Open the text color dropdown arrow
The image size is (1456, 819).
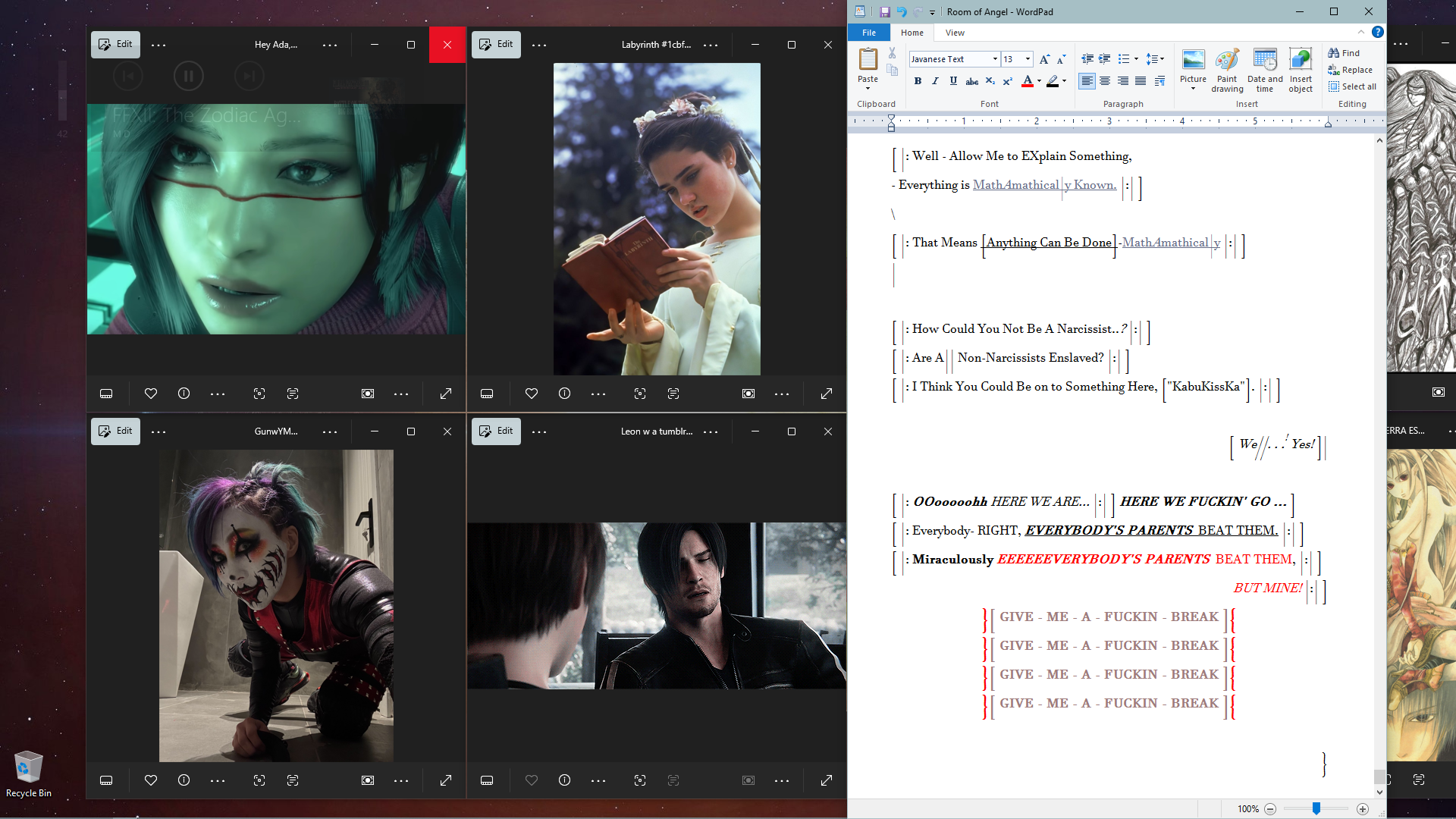(x=1039, y=81)
